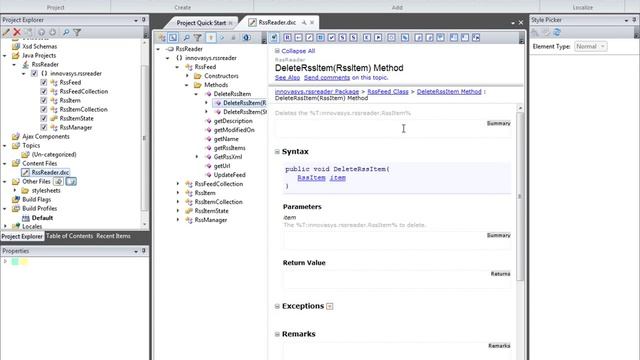640x360 pixels.
Task: Collapse the Content Files node
Action: pos(5,163)
